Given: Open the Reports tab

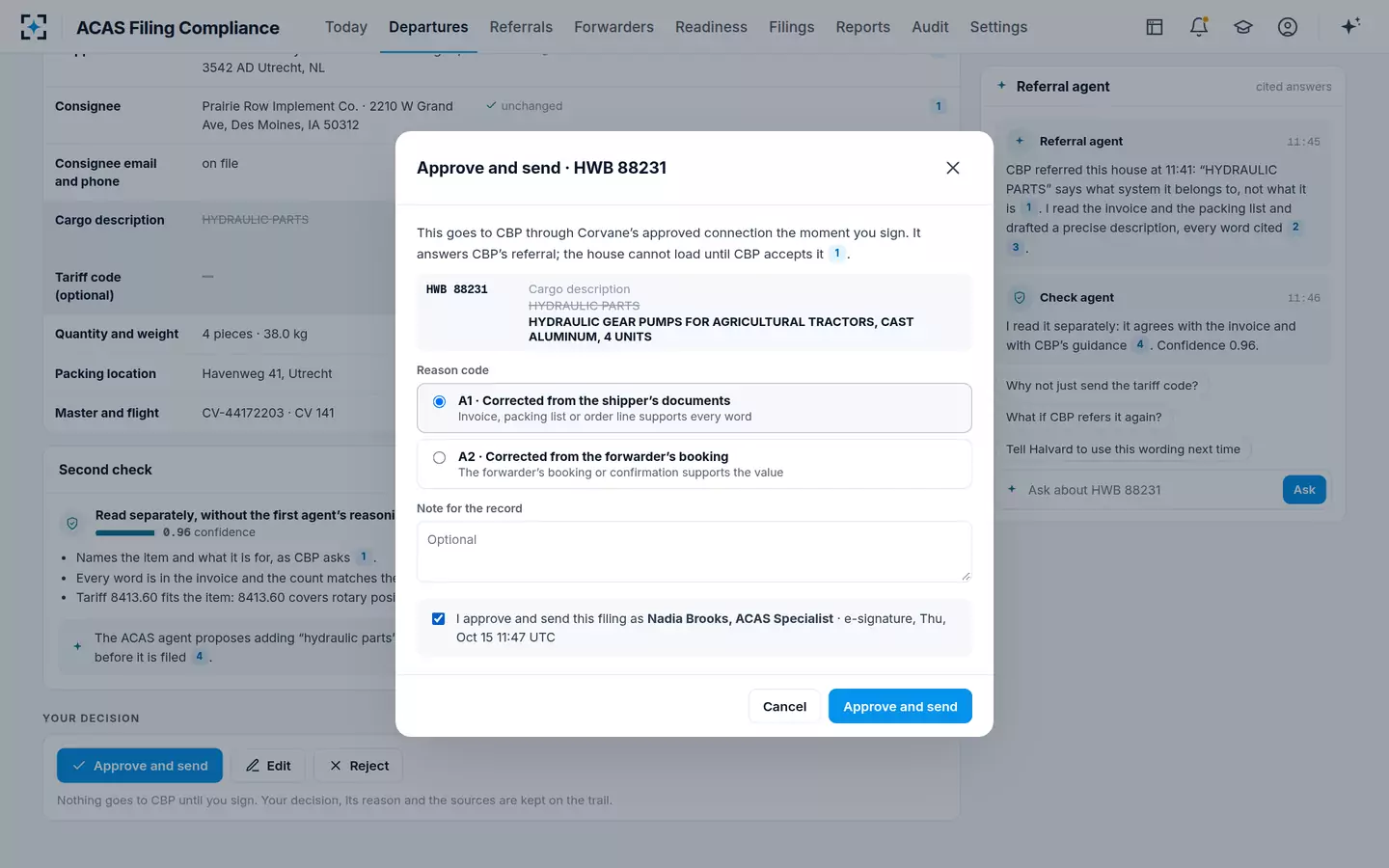Looking at the screenshot, I should 862,27.
